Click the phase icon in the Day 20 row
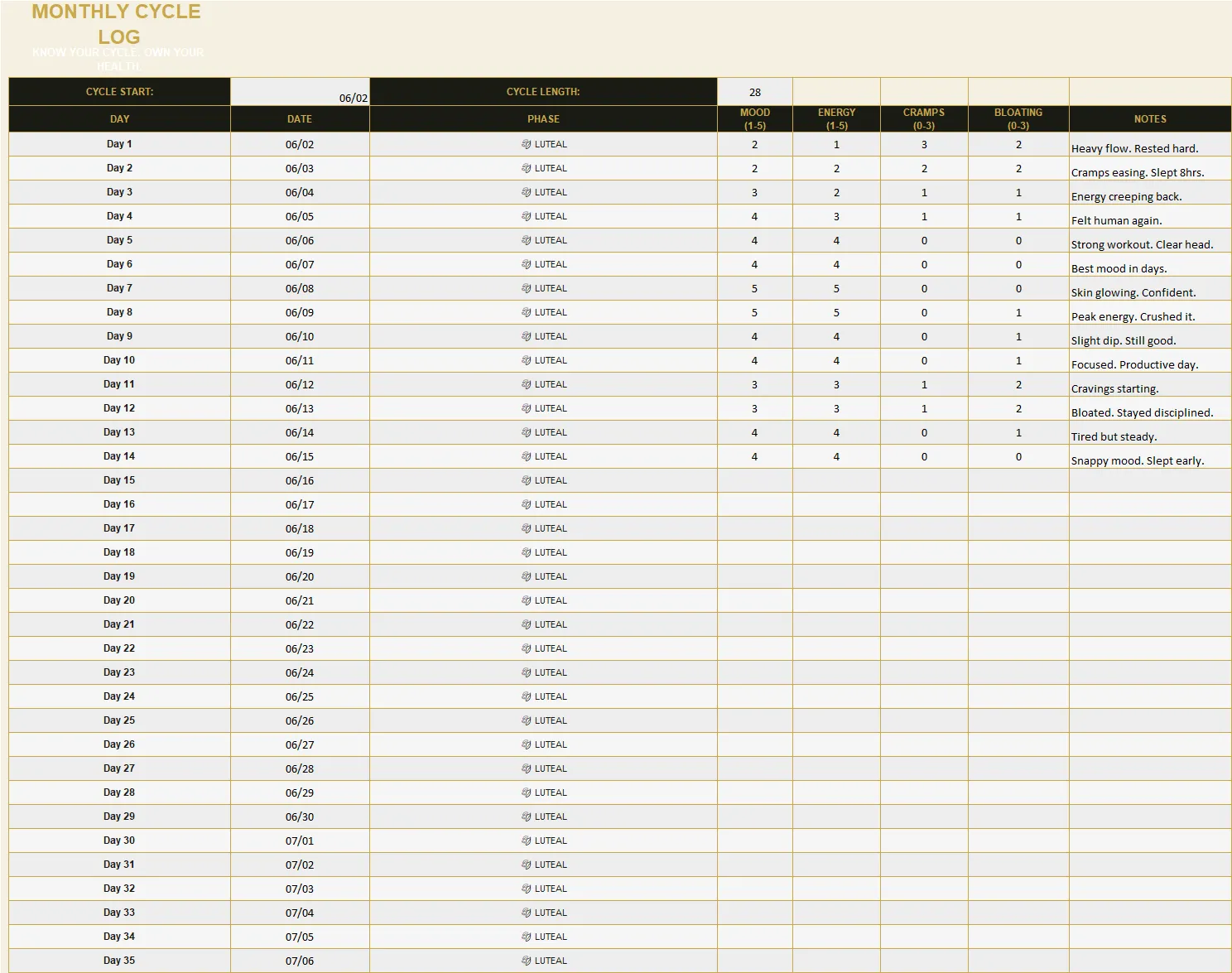1232x973 pixels. click(526, 600)
